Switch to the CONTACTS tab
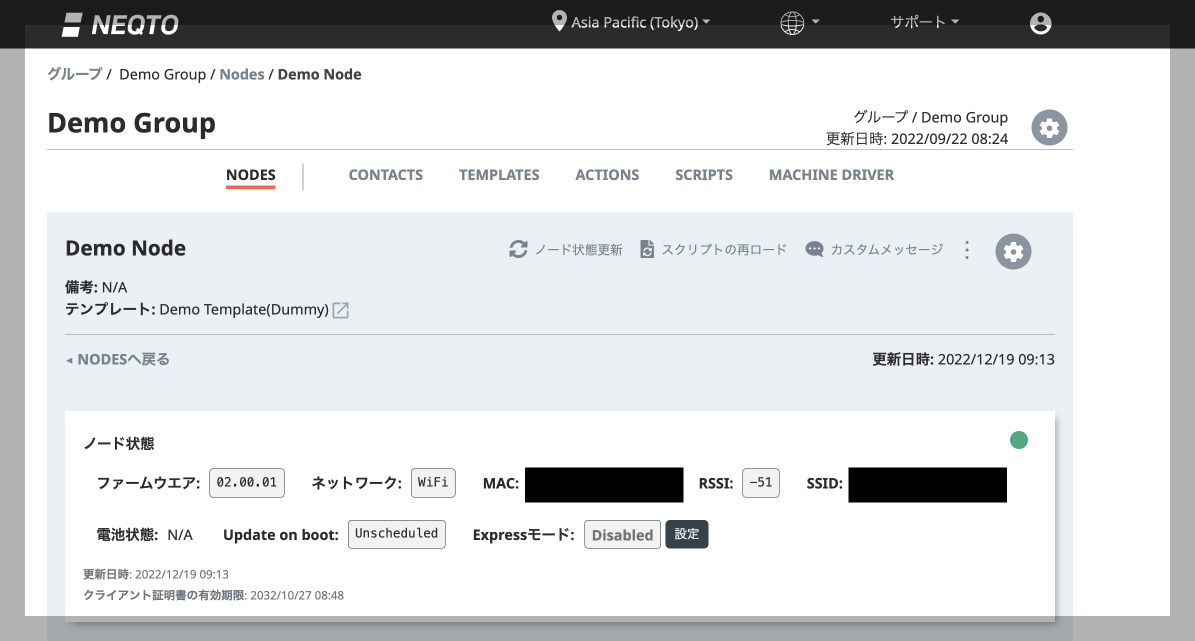Screen dimensions: 1195x641 point(385,175)
